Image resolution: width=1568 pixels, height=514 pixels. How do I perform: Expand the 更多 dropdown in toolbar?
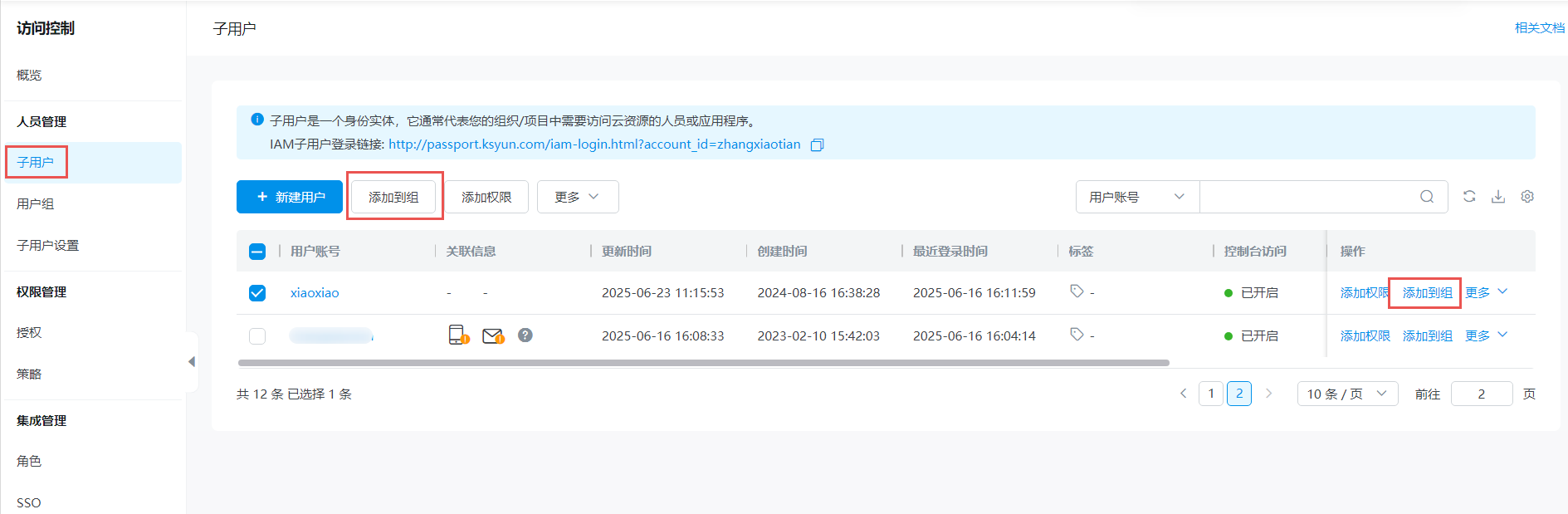(x=577, y=197)
